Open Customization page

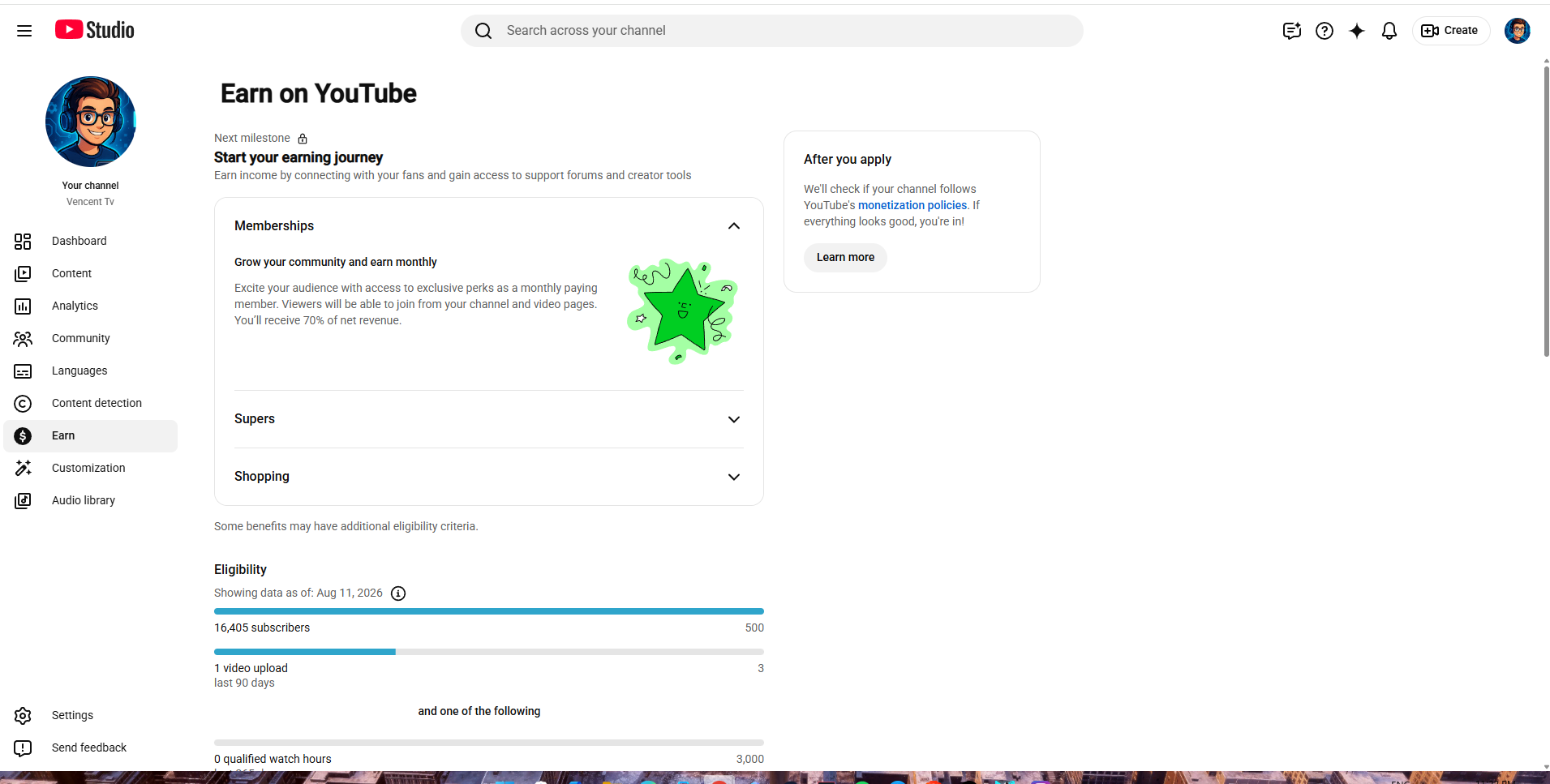[88, 468]
